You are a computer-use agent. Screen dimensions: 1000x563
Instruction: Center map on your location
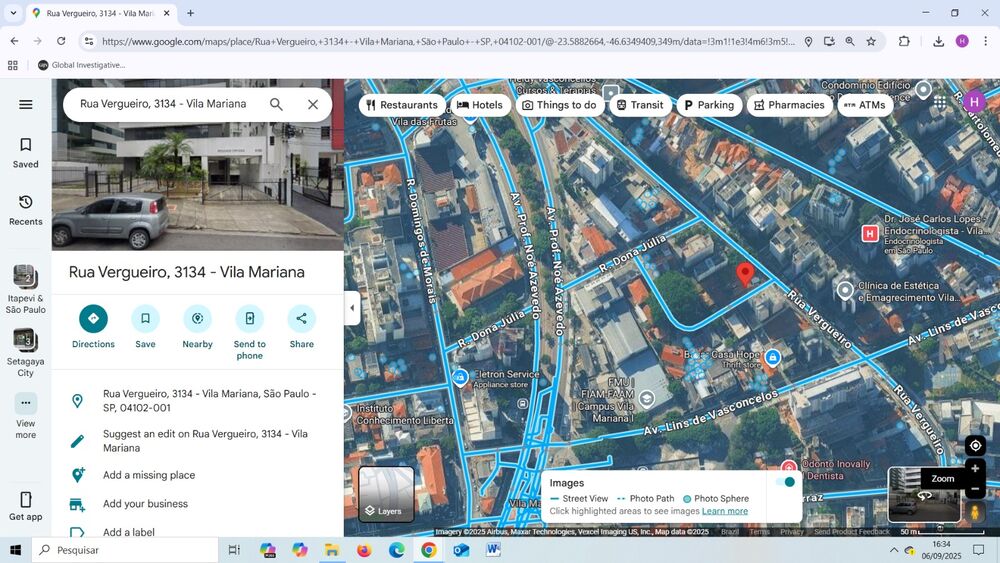975,446
